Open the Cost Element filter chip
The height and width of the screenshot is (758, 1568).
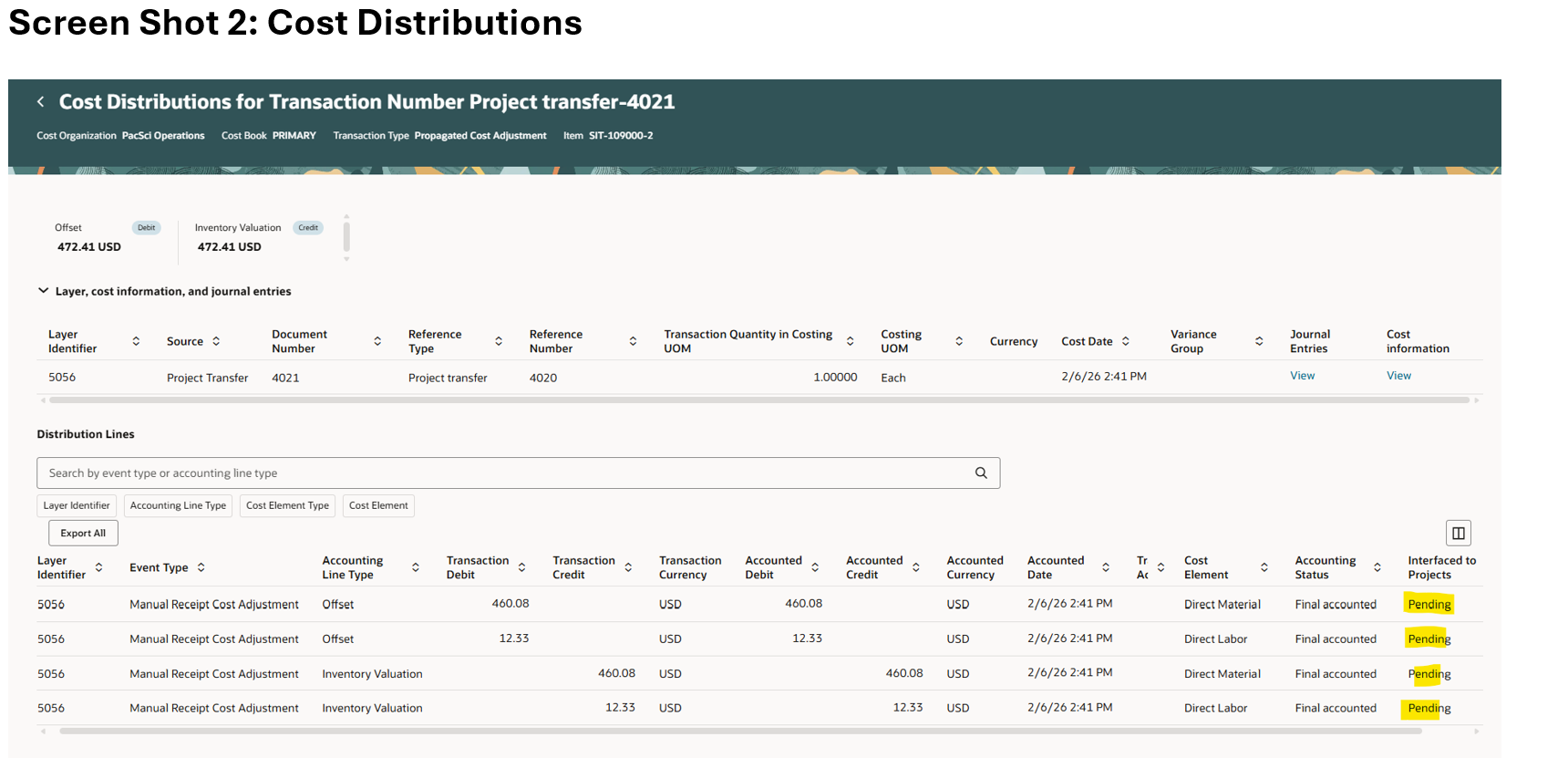pos(378,505)
